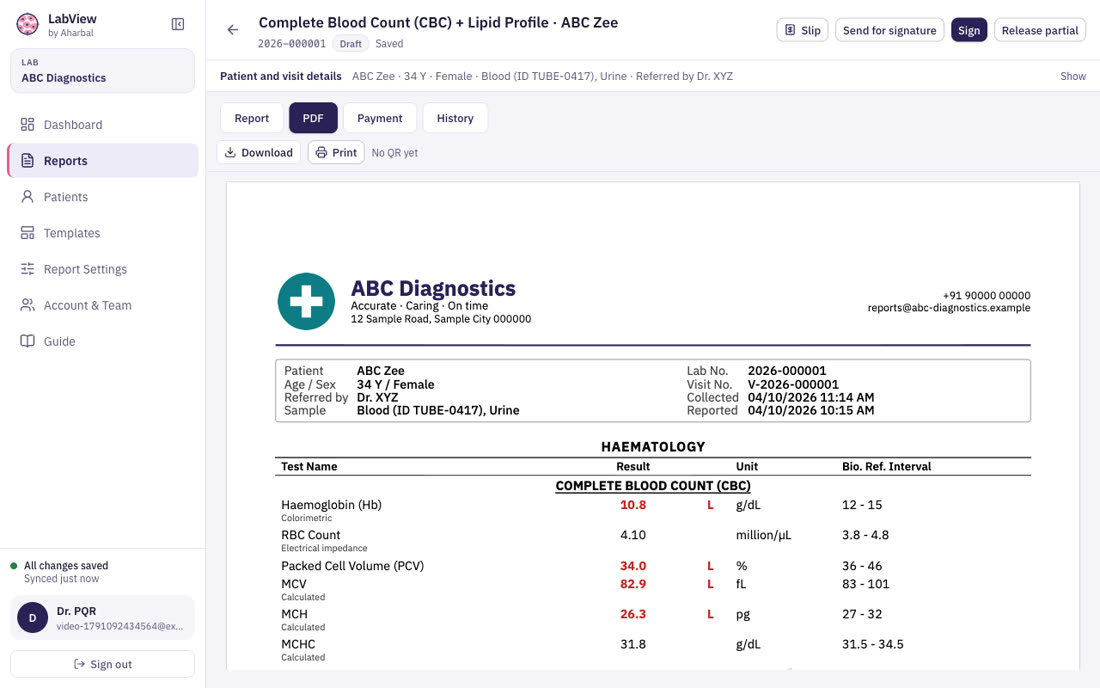This screenshot has width=1100, height=688.
Task: Click the Dr. PQR avatar circle
Action: coord(32,618)
